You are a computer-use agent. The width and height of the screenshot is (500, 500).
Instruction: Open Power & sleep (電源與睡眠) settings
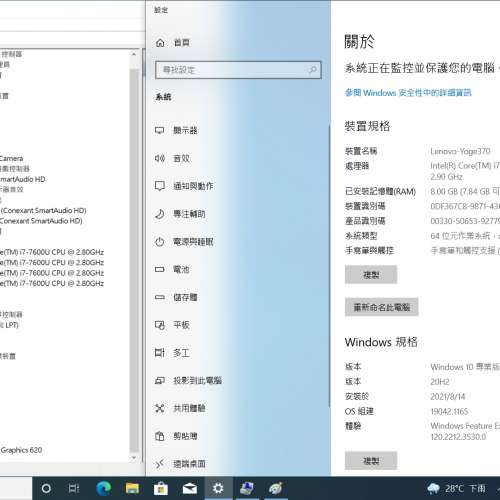pos(193,242)
